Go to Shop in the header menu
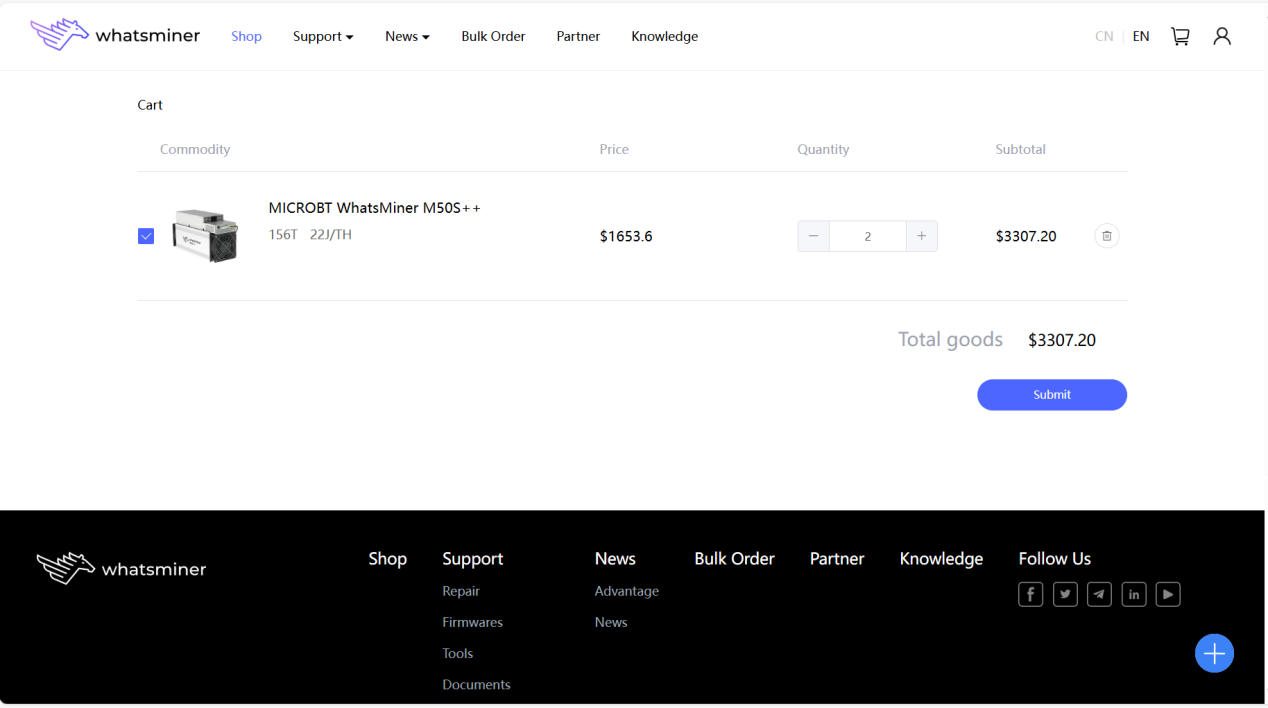 point(246,36)
